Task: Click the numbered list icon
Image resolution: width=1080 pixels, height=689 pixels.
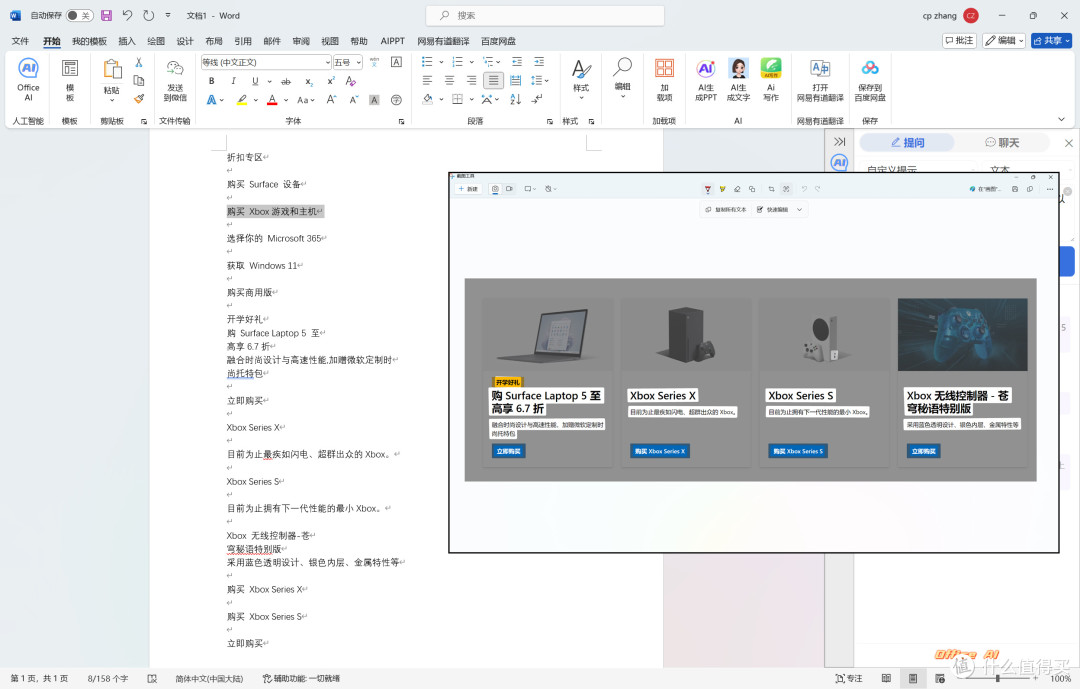Action: point(457,62)
